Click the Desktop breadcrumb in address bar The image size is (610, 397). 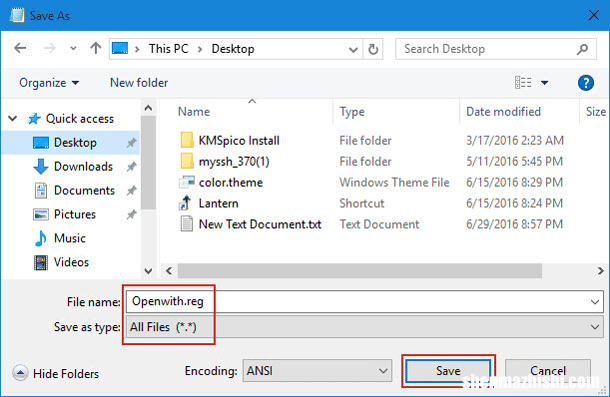pos(233,49)
